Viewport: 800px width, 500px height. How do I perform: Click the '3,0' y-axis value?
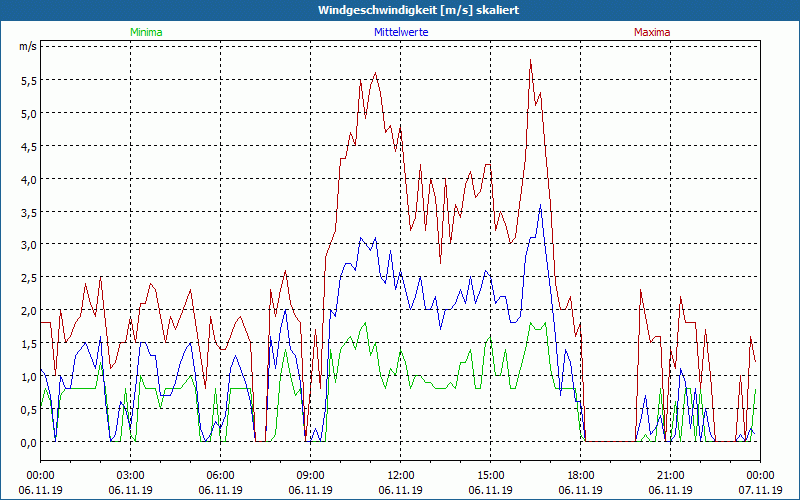29,244
